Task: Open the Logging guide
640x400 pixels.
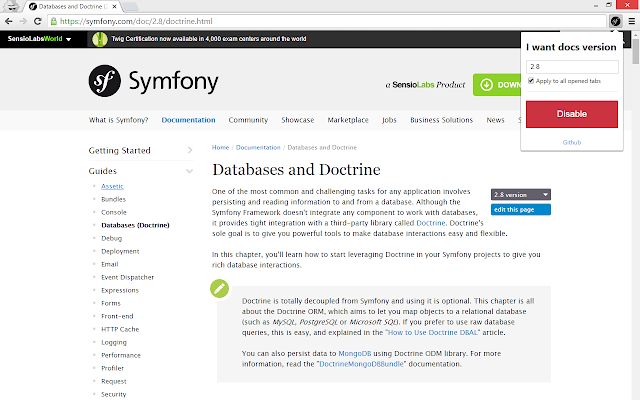Action: [x=114, y=342]
